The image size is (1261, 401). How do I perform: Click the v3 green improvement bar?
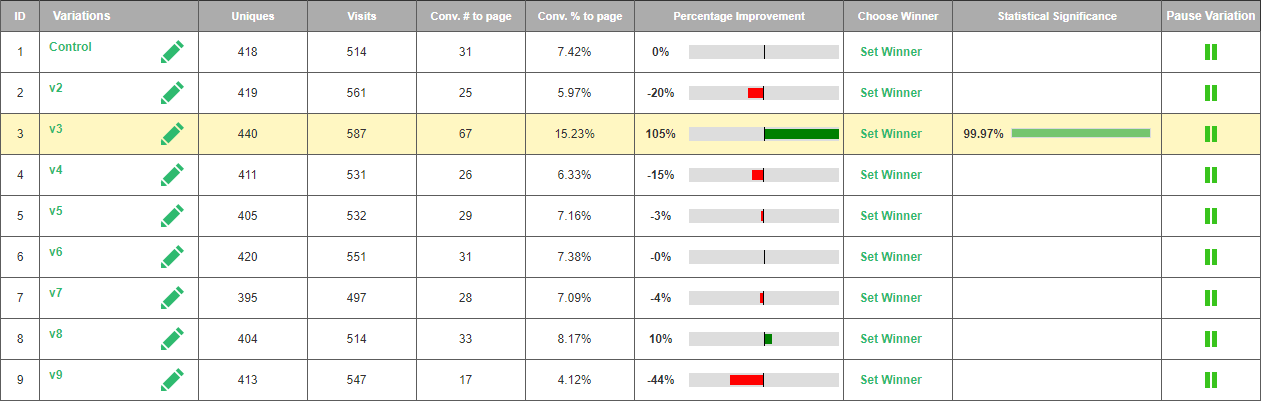pos(801,134)
